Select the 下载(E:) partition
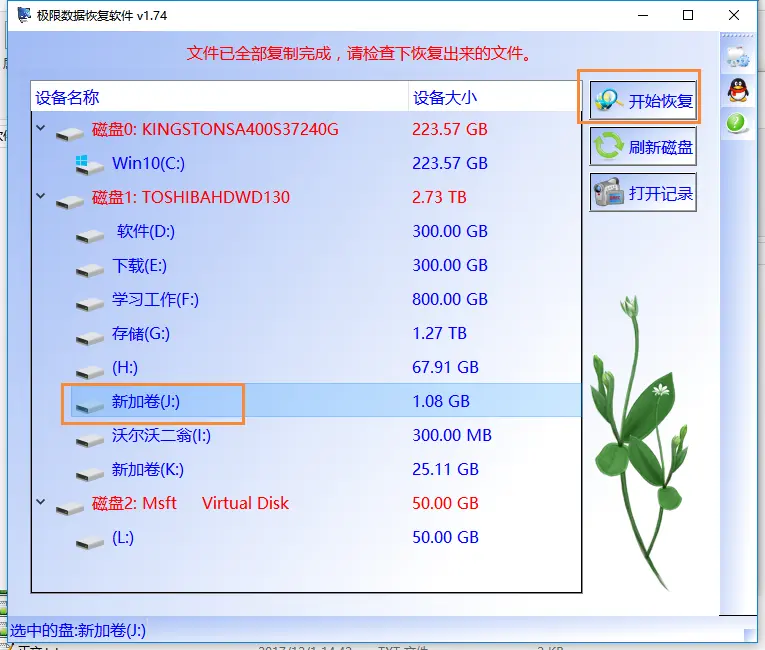Image resolution: width=765 pixels, height=650 pixels. 306,265
